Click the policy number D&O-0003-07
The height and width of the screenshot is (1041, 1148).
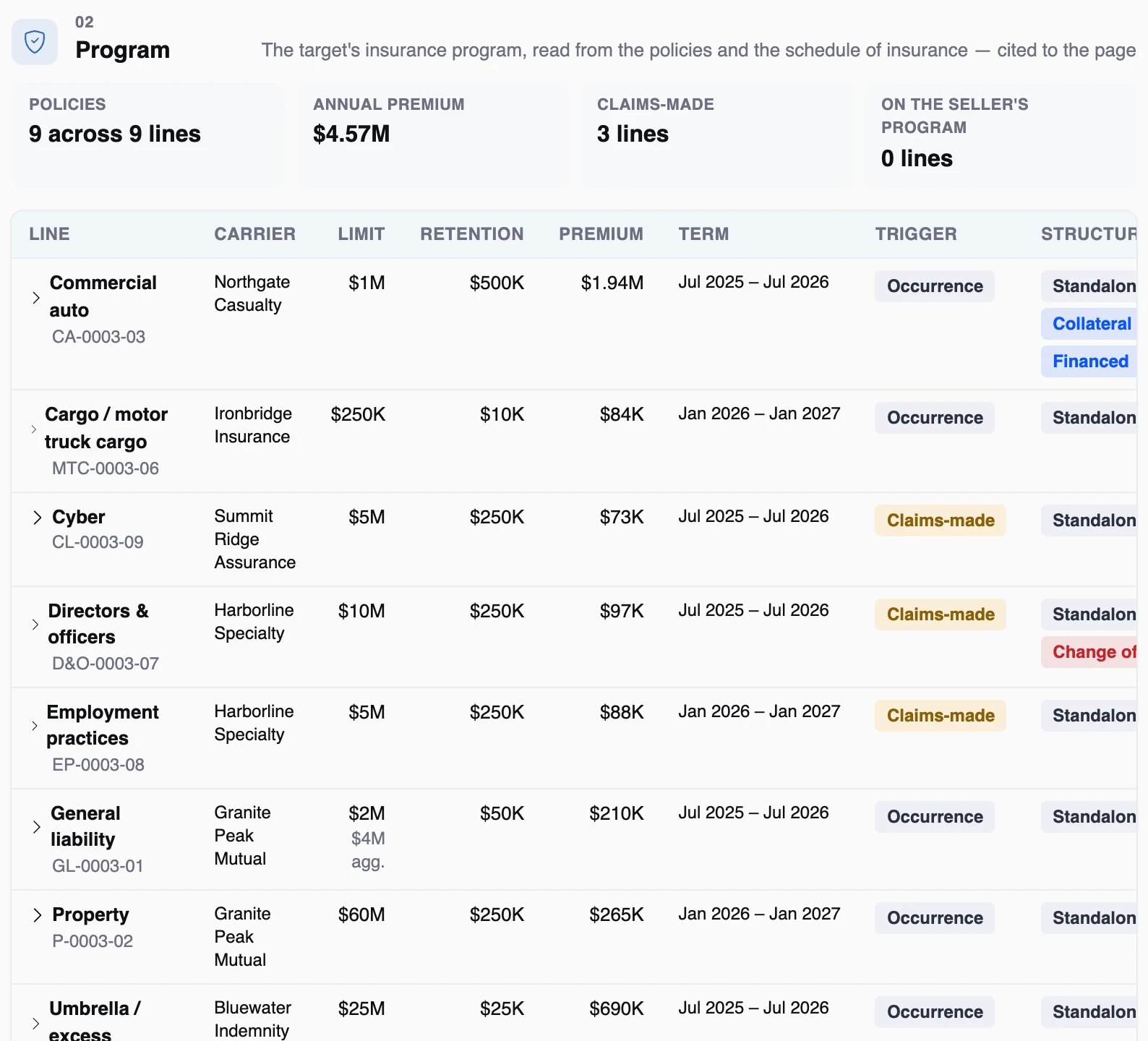click(x=106, y=664)
